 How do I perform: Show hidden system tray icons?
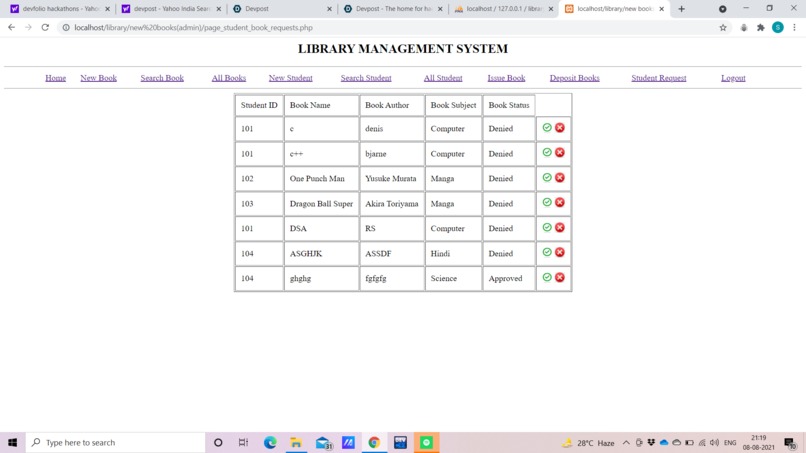pos(626,443)
